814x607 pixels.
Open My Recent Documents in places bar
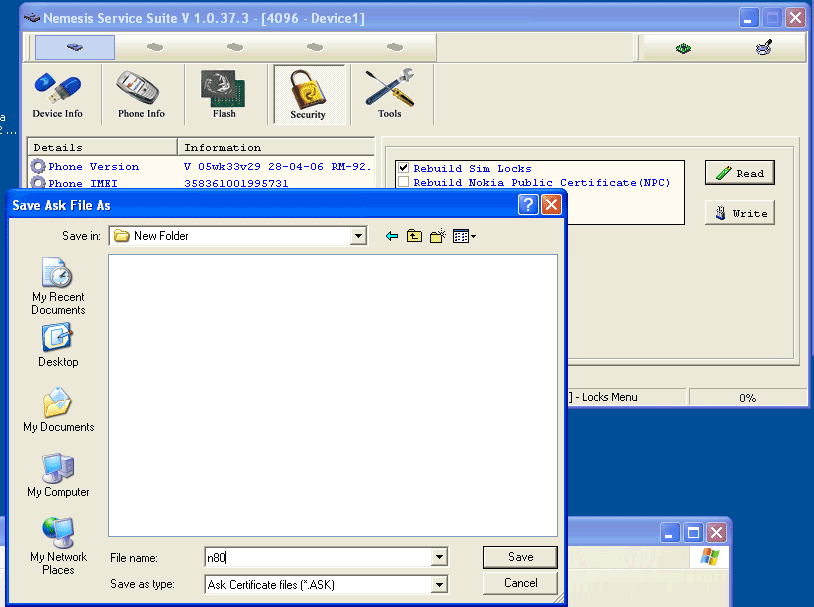pos(58,286)
